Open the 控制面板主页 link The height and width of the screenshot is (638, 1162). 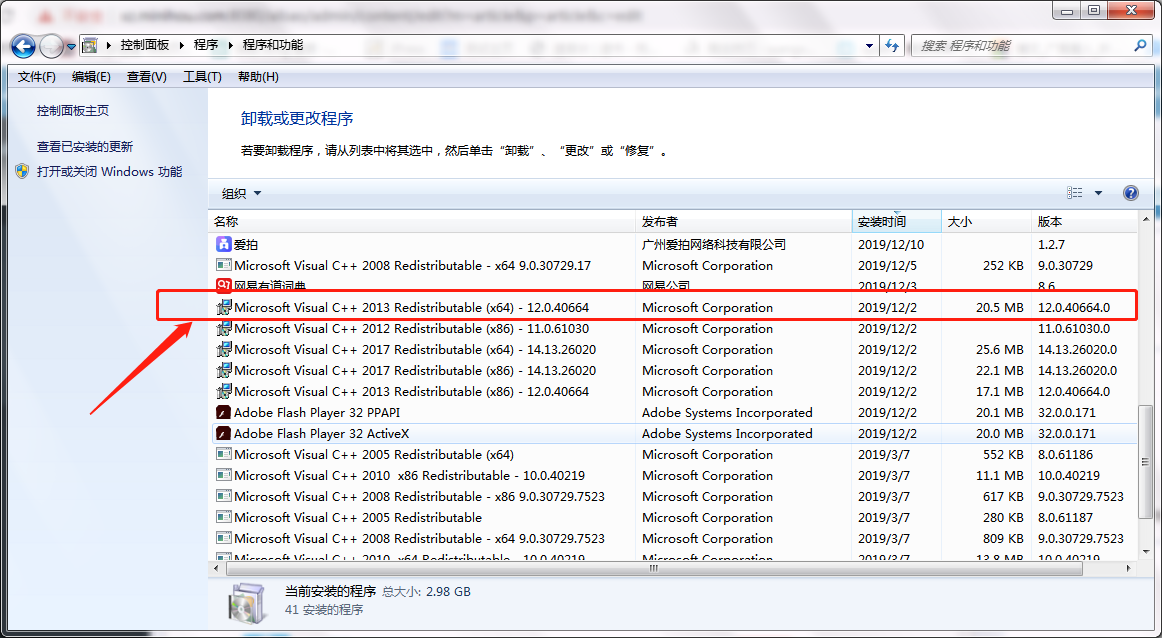[x=73, y=111]
